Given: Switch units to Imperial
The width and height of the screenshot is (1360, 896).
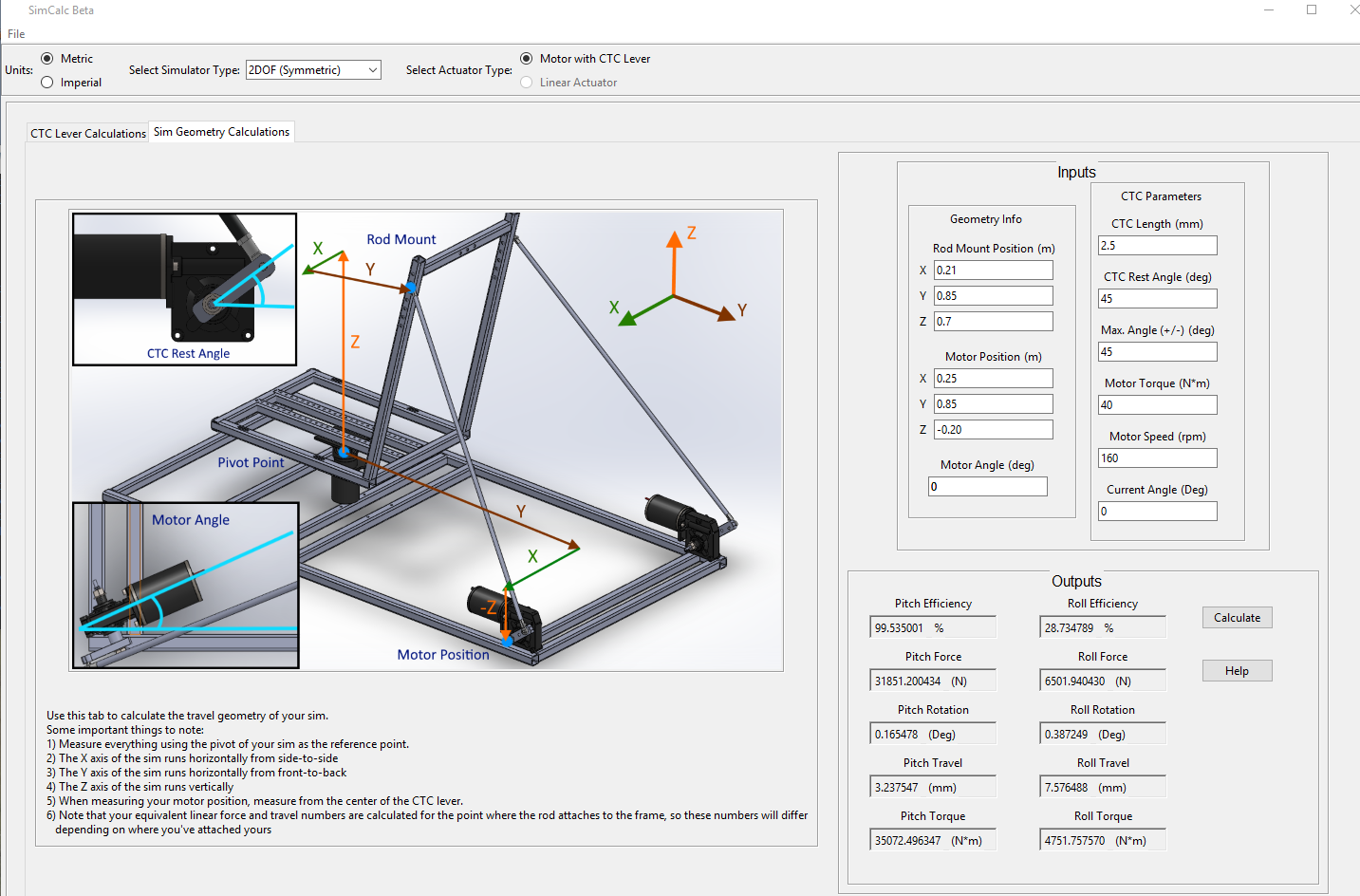Looking at the screenshot, I should 48,82.
